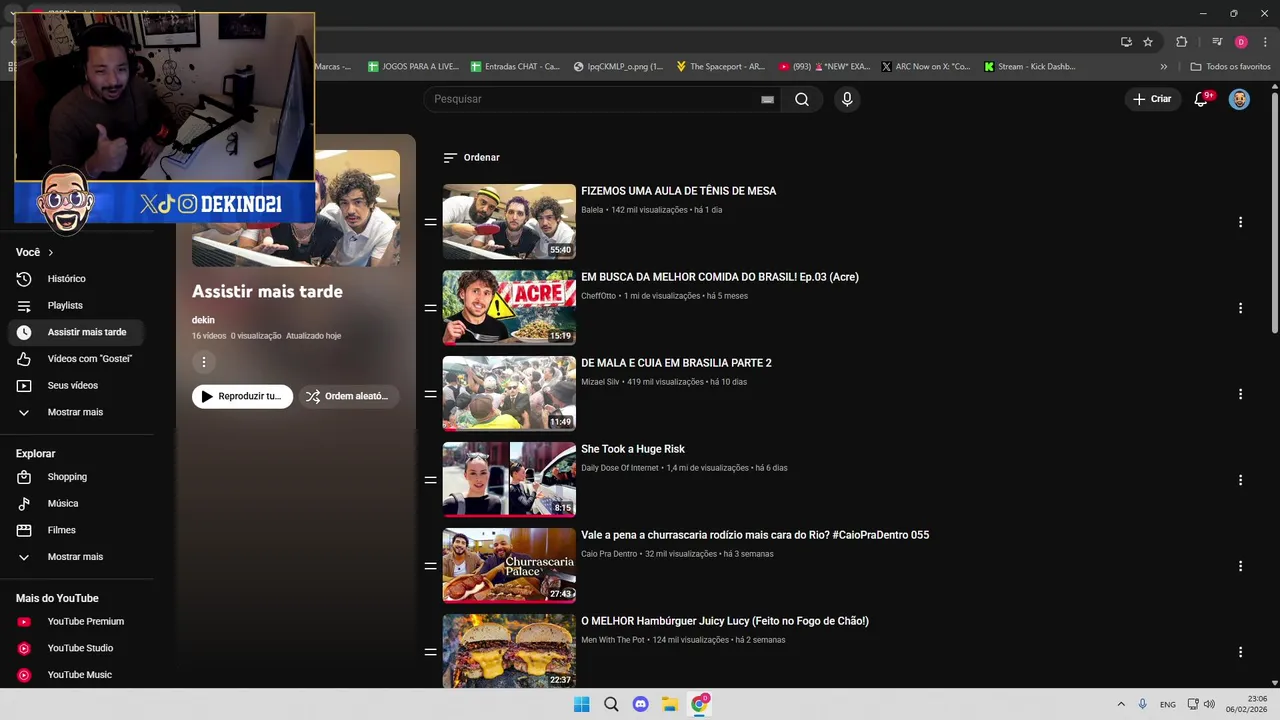1280x720 pixels.
Task: Open the ACRE video thumbnail
Action: 509,307
